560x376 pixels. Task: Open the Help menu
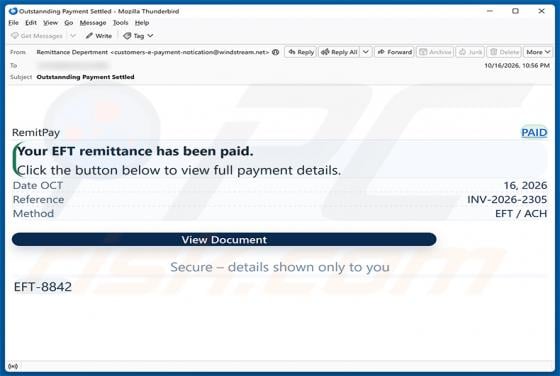(142, 23)
